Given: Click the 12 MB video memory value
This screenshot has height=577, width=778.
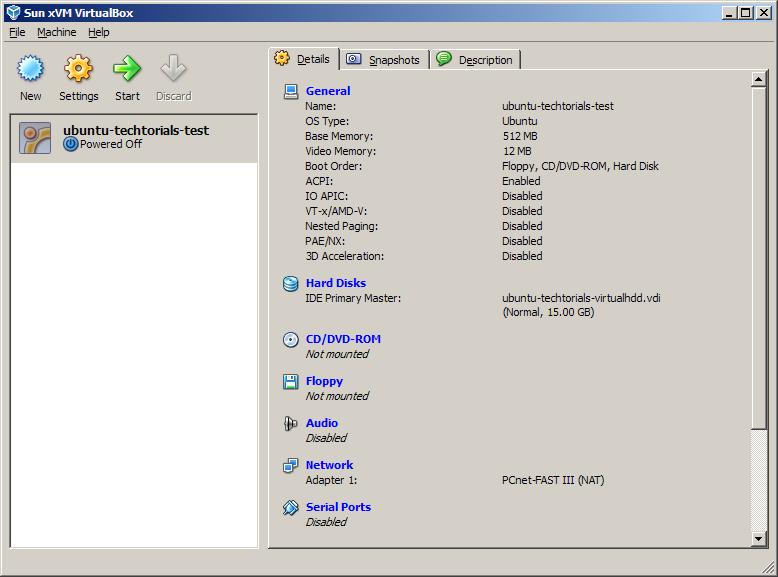Looking at the screenshot, I should tap(517, 151).
